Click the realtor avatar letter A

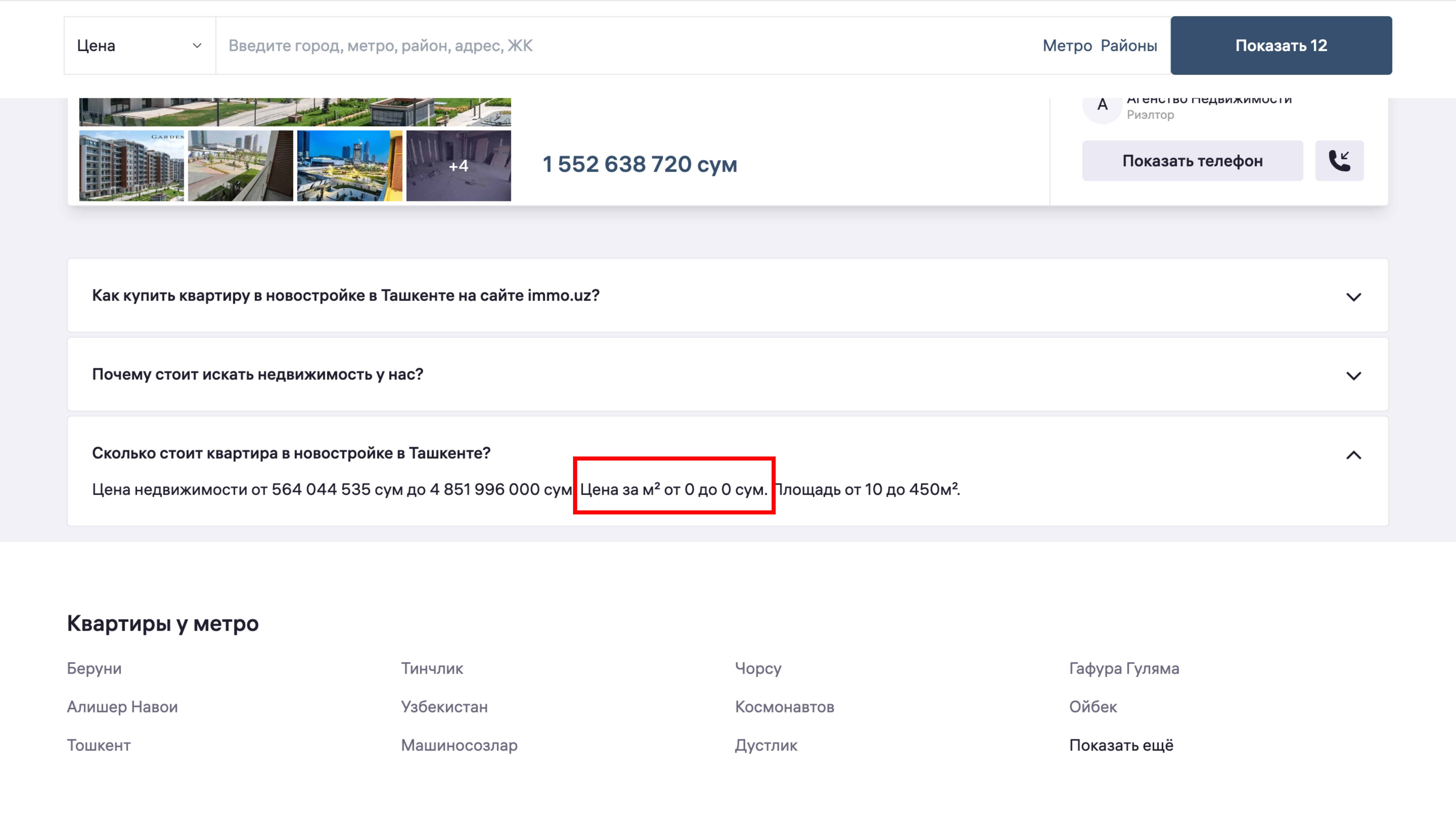pyautogui.click(x=1102, y=105)
